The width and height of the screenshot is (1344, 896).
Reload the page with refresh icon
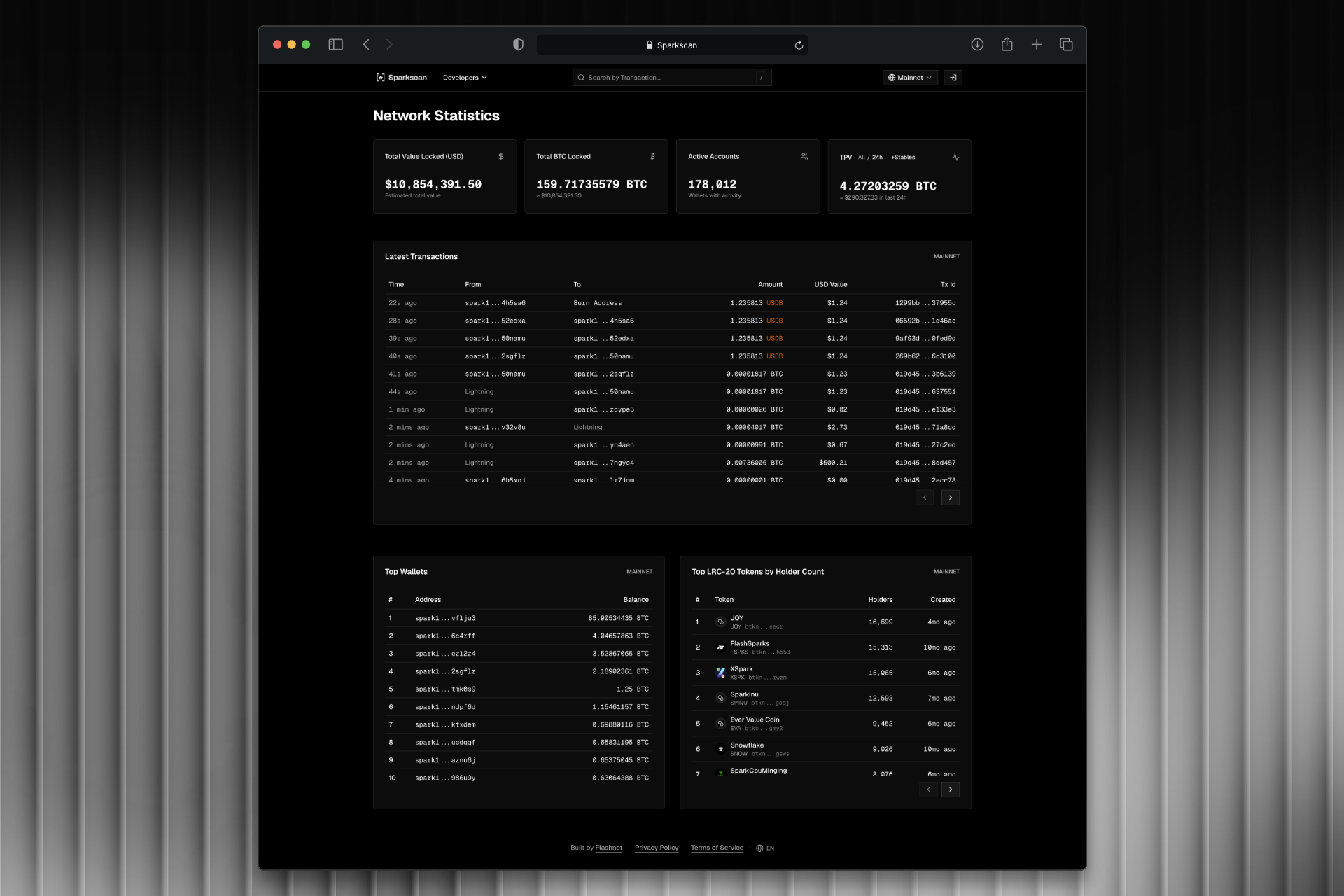coord(799,45)
